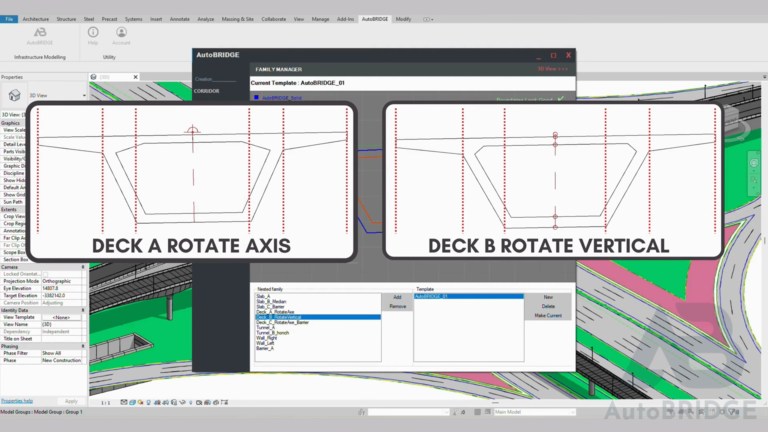Click the 3D View type icon in Properties
This screenshot has width=768, height=432.
click(x=14, y=95)
